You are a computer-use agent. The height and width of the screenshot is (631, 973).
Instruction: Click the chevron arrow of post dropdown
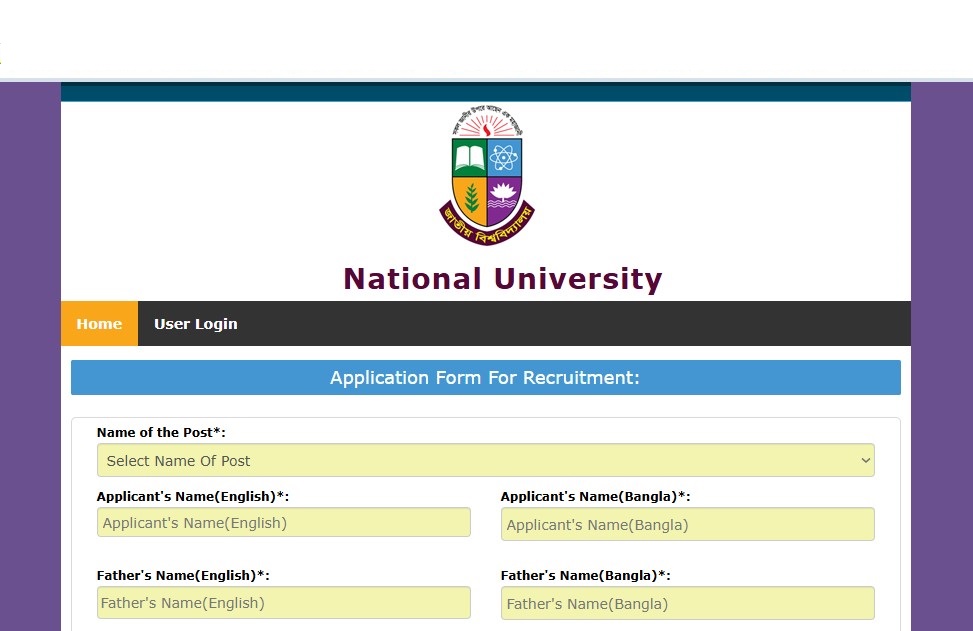click(865, 461)
